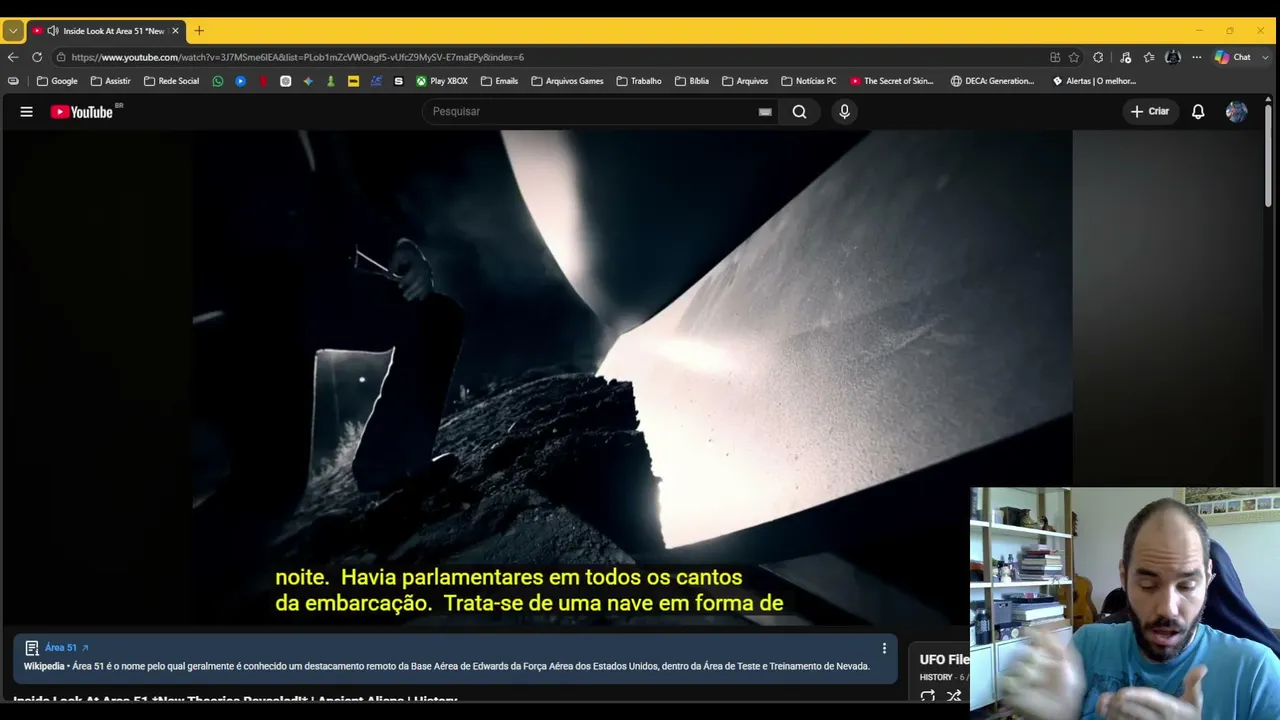Image resolution: width=1280 pixels, height=720 pixels.
Task: Go back to the previous page
Action: (x=13, y=57)
